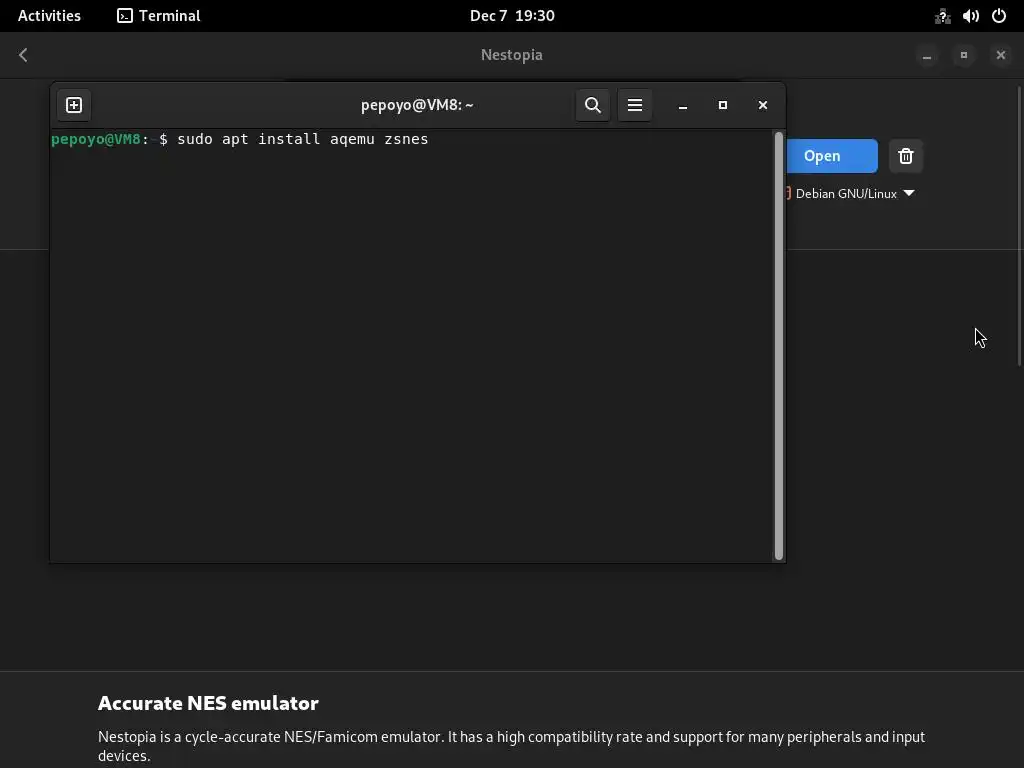The height and width of the screenshot is (768, 1024).
Task: Close the Nestopia software window
Action: [x=1000, y=55]
